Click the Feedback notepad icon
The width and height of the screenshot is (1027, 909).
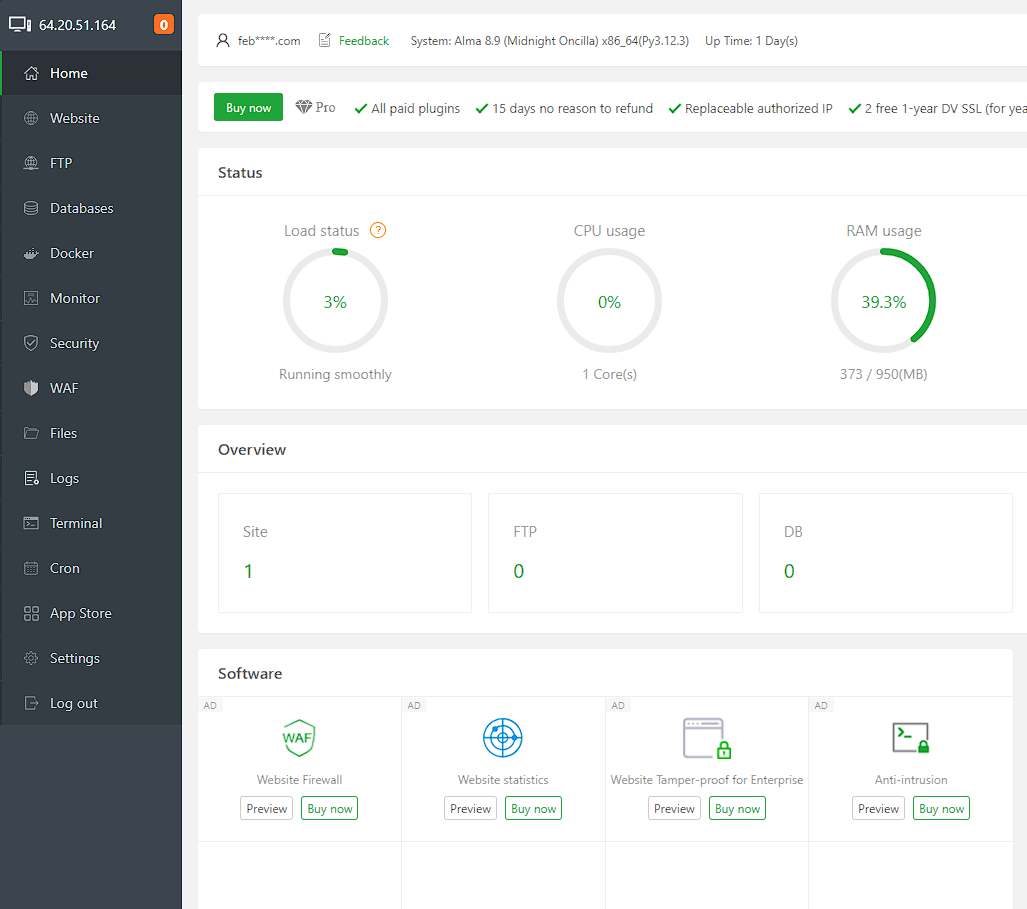coord(324,41)
